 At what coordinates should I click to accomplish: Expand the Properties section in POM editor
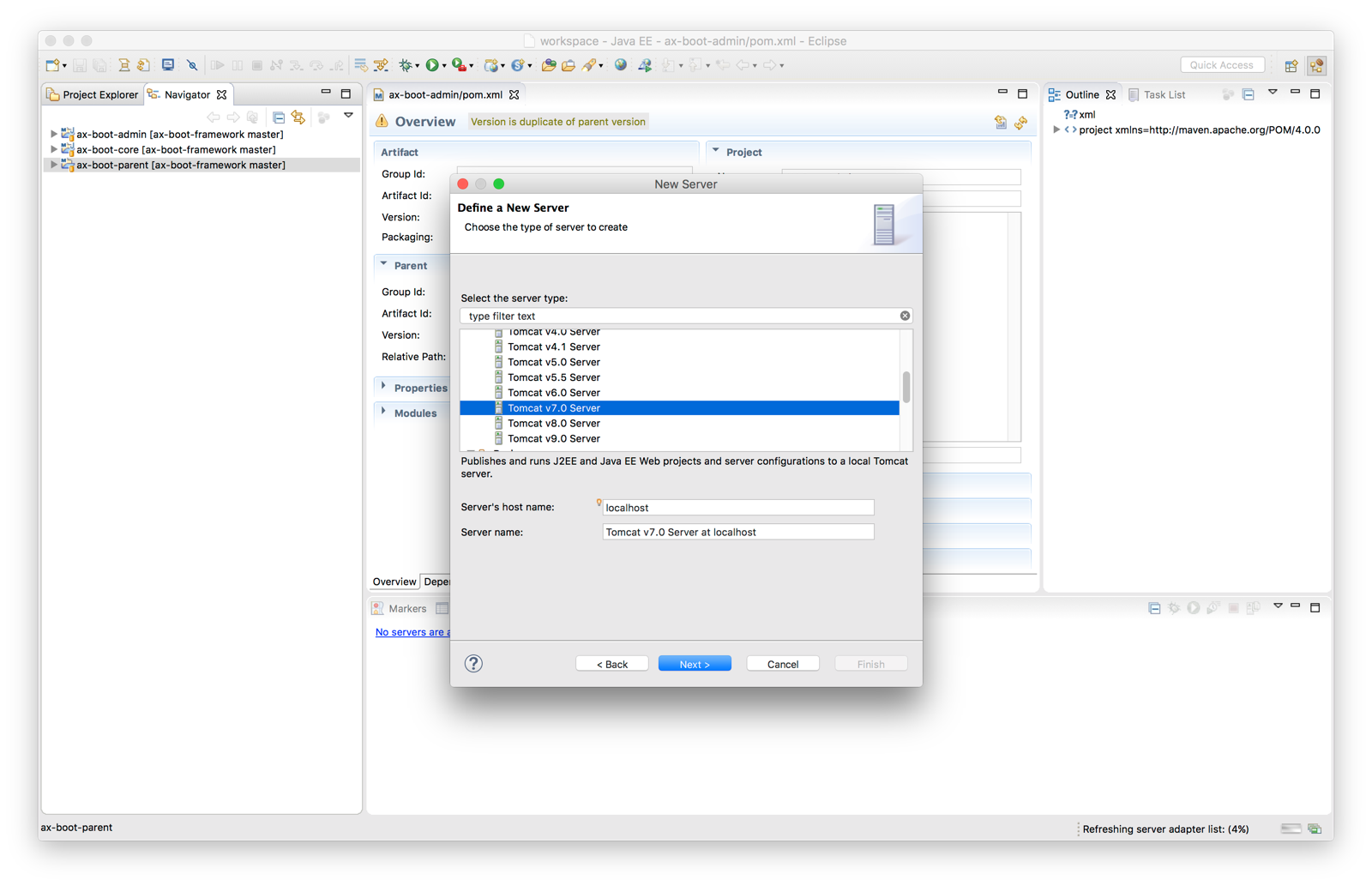coord(384,387)
